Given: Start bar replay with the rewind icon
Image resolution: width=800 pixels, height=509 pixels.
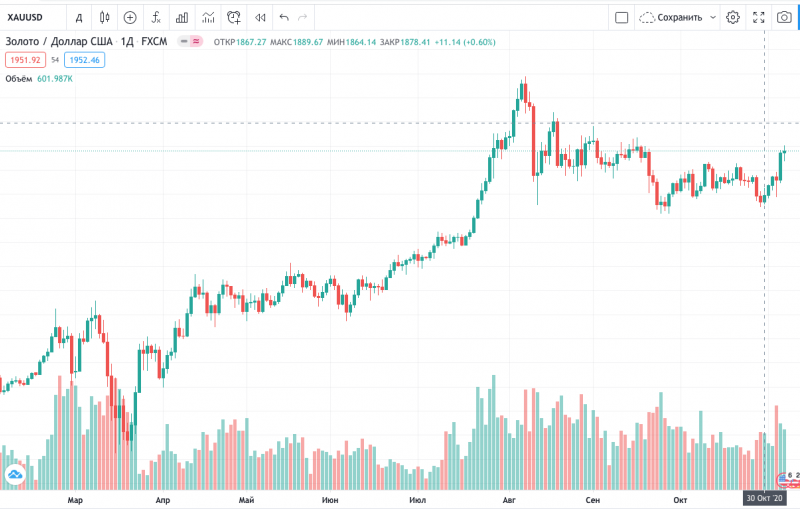Looking at the screenshot, I should [x=260, y=18].
